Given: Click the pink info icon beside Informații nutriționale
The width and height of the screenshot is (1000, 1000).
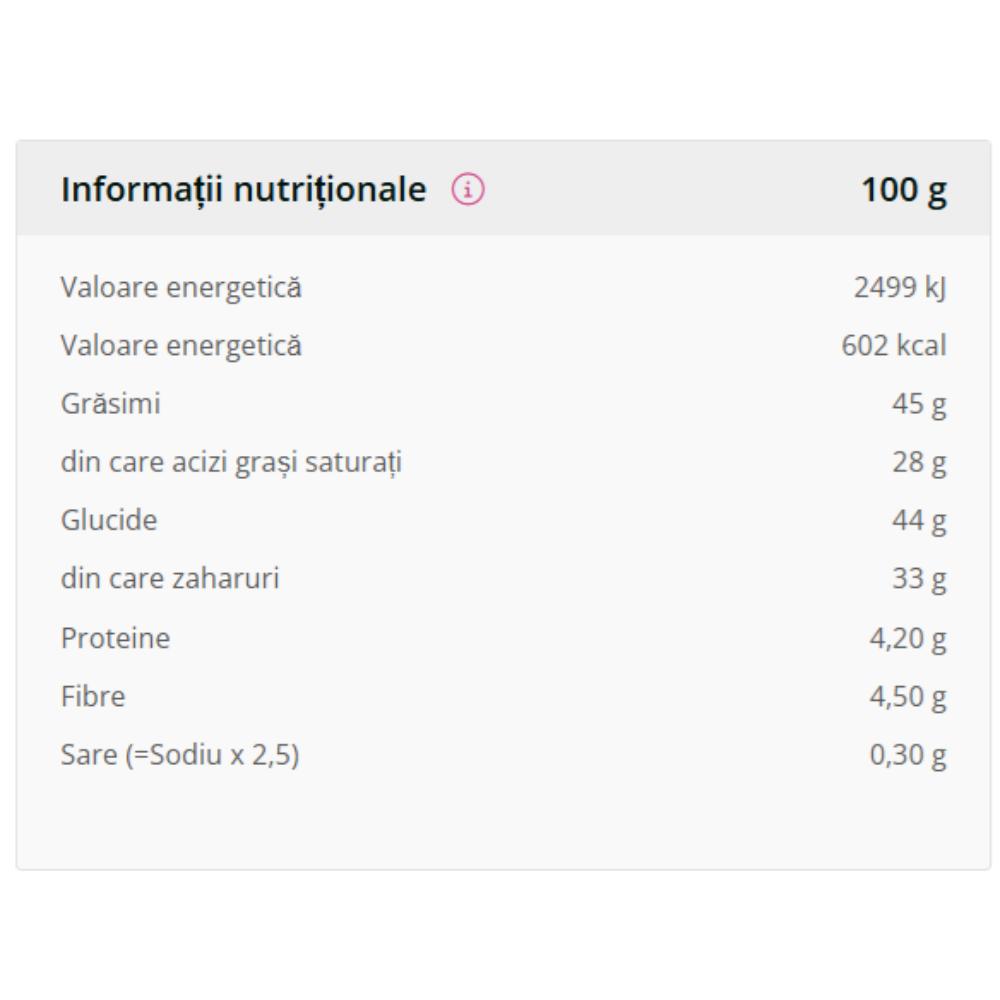Looking at the screenshot, I should [x=468, y=189].
